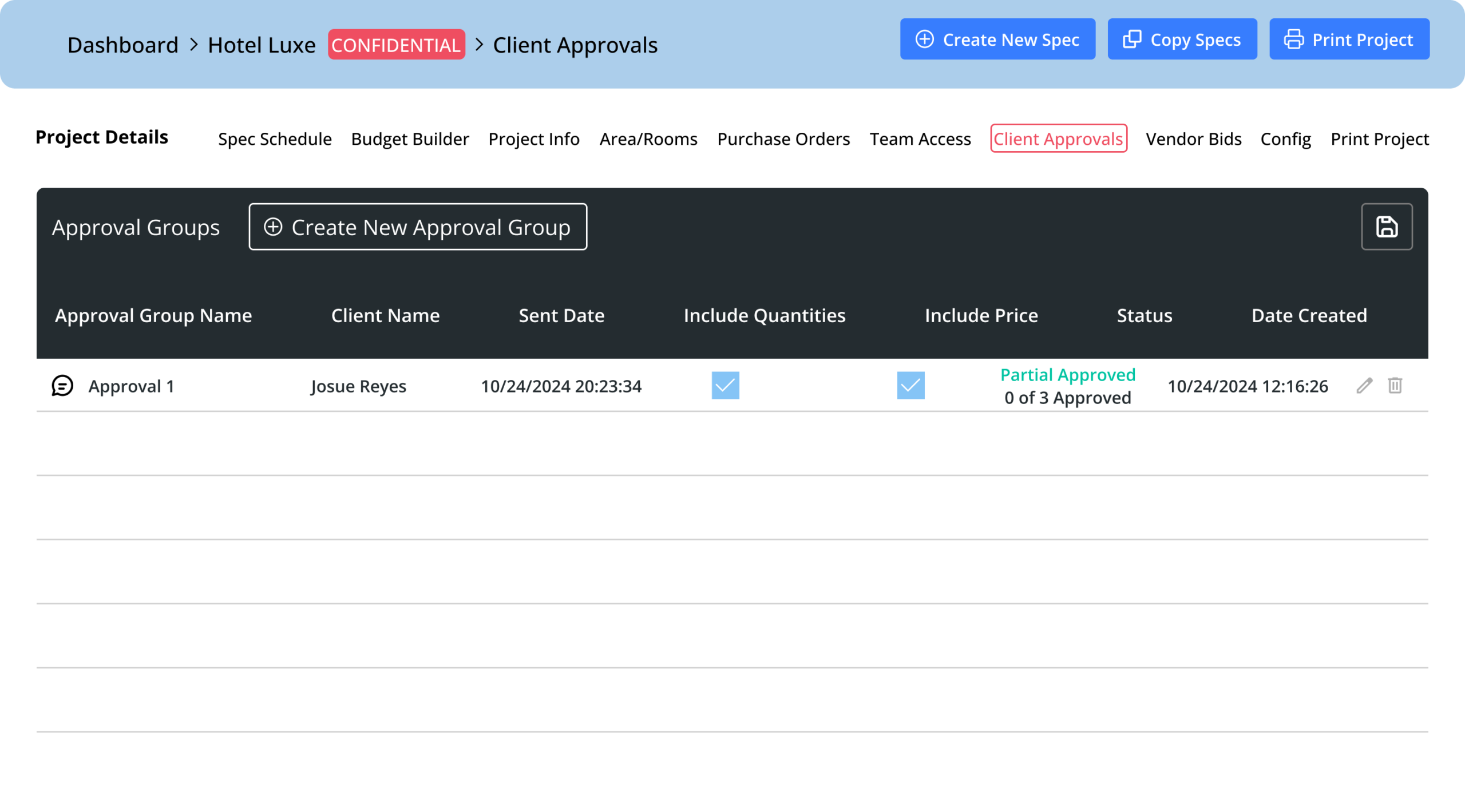
Task: Click created date '10/24/2024 12:16:26'
Action: tap(1248, 387)
